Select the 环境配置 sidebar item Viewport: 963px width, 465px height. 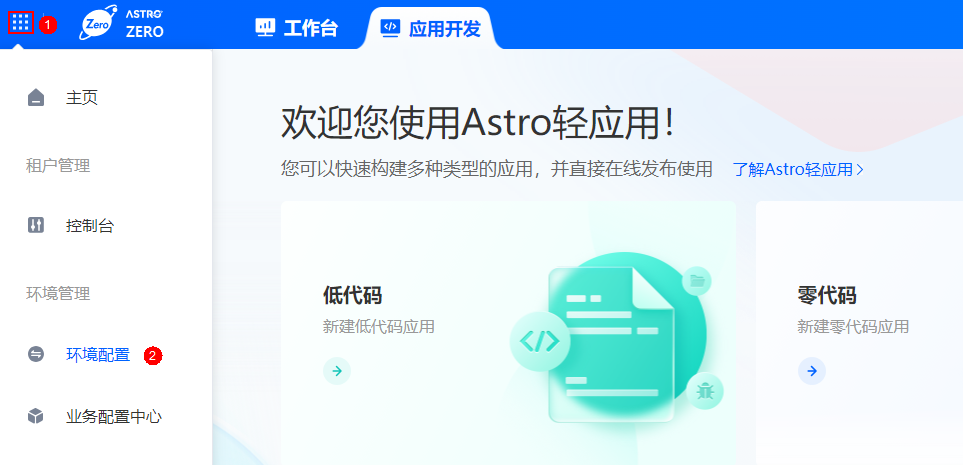coord(98,354)
